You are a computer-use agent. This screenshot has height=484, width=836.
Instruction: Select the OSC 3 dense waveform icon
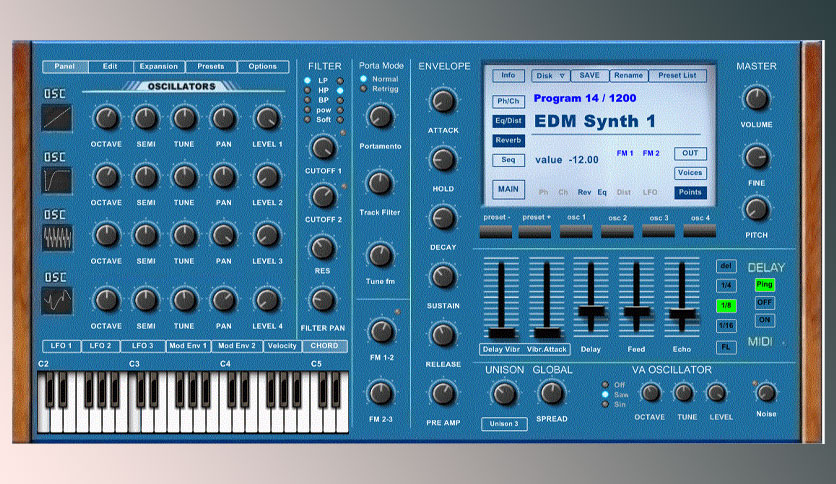click(x=57, y=238)
